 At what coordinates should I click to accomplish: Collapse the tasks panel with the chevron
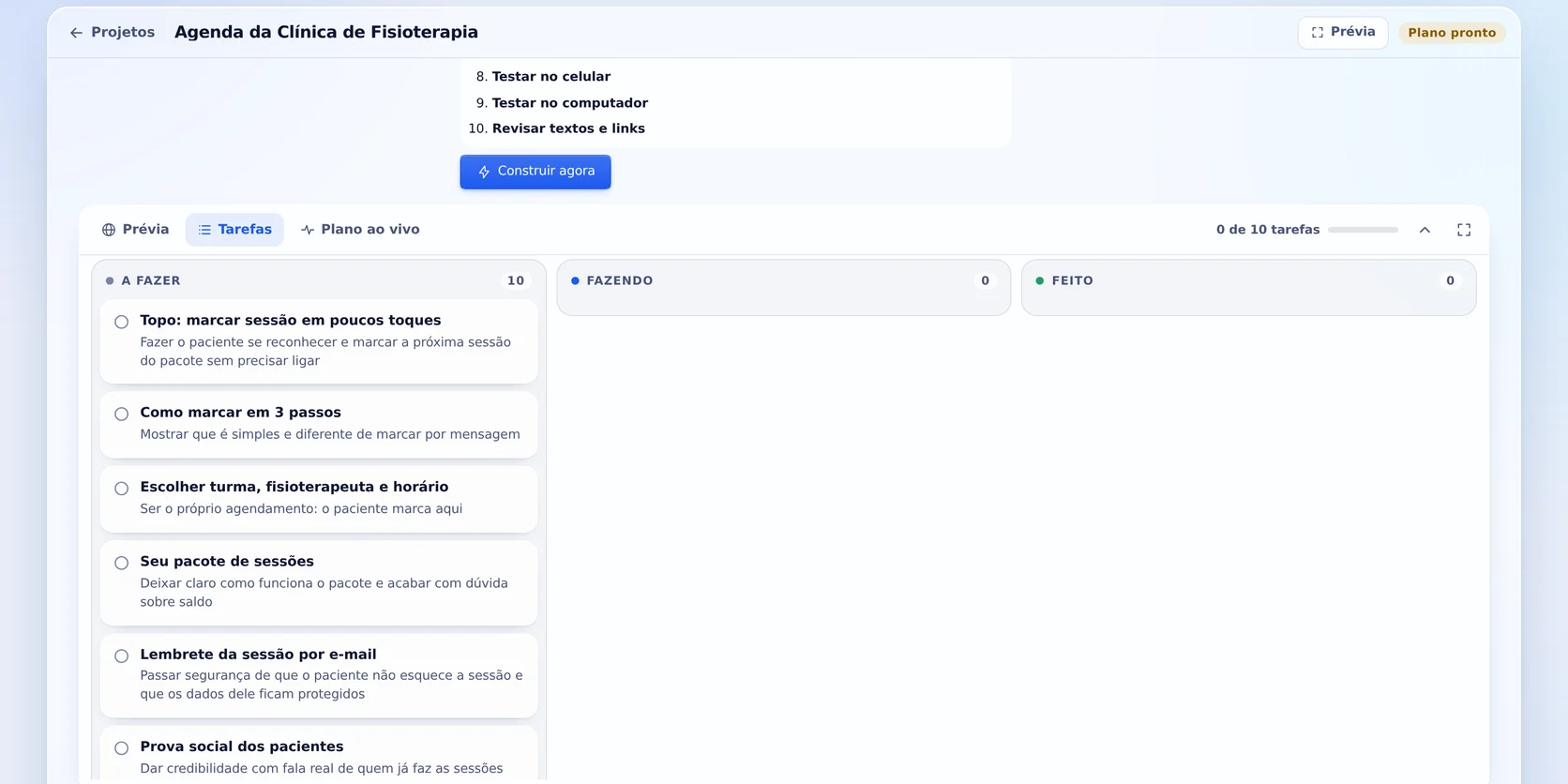tap(1425, 230)
